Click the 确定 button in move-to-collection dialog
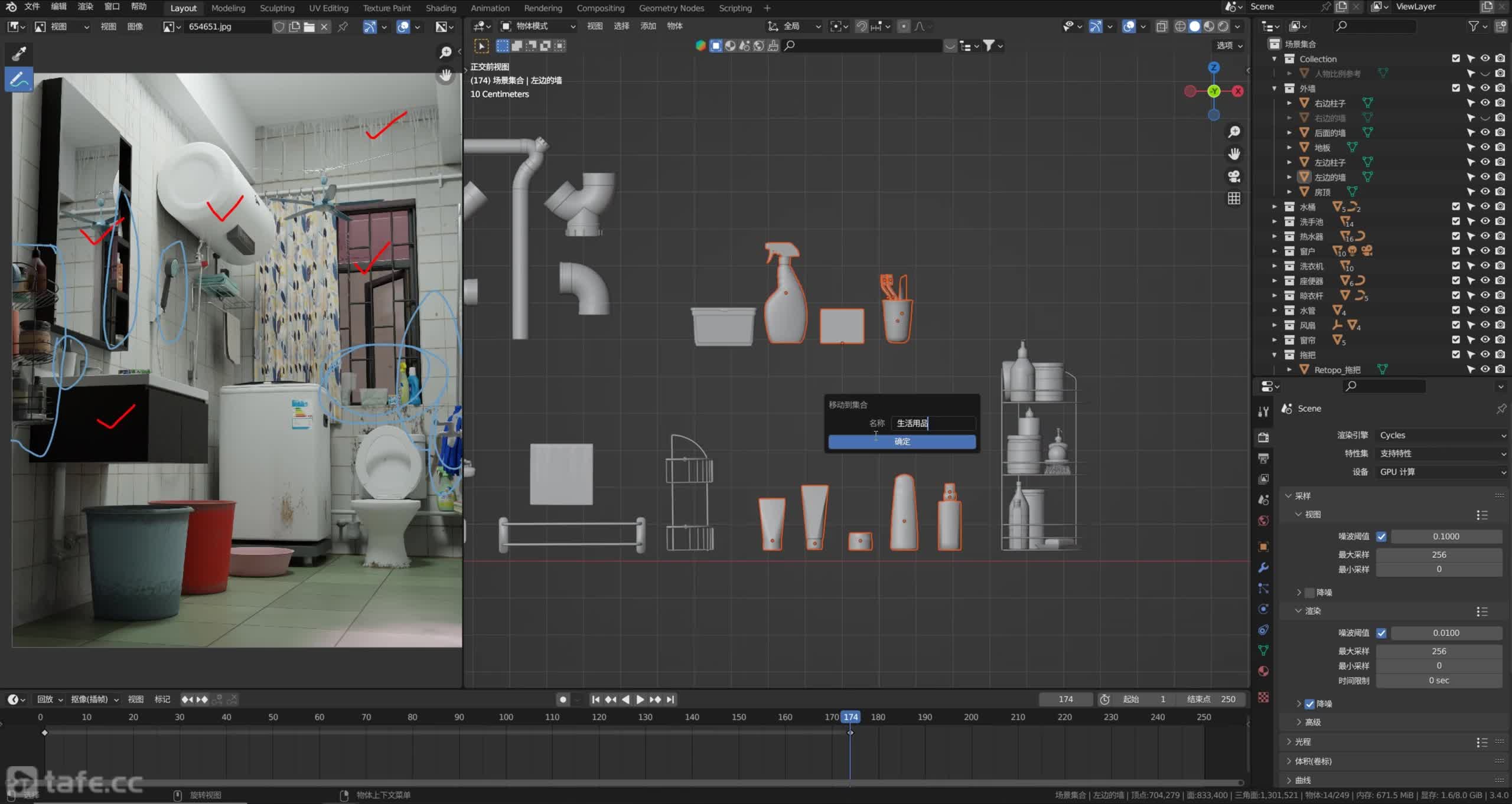The width and height of the screenshot is (1512, 804). (x=902, y=442)
